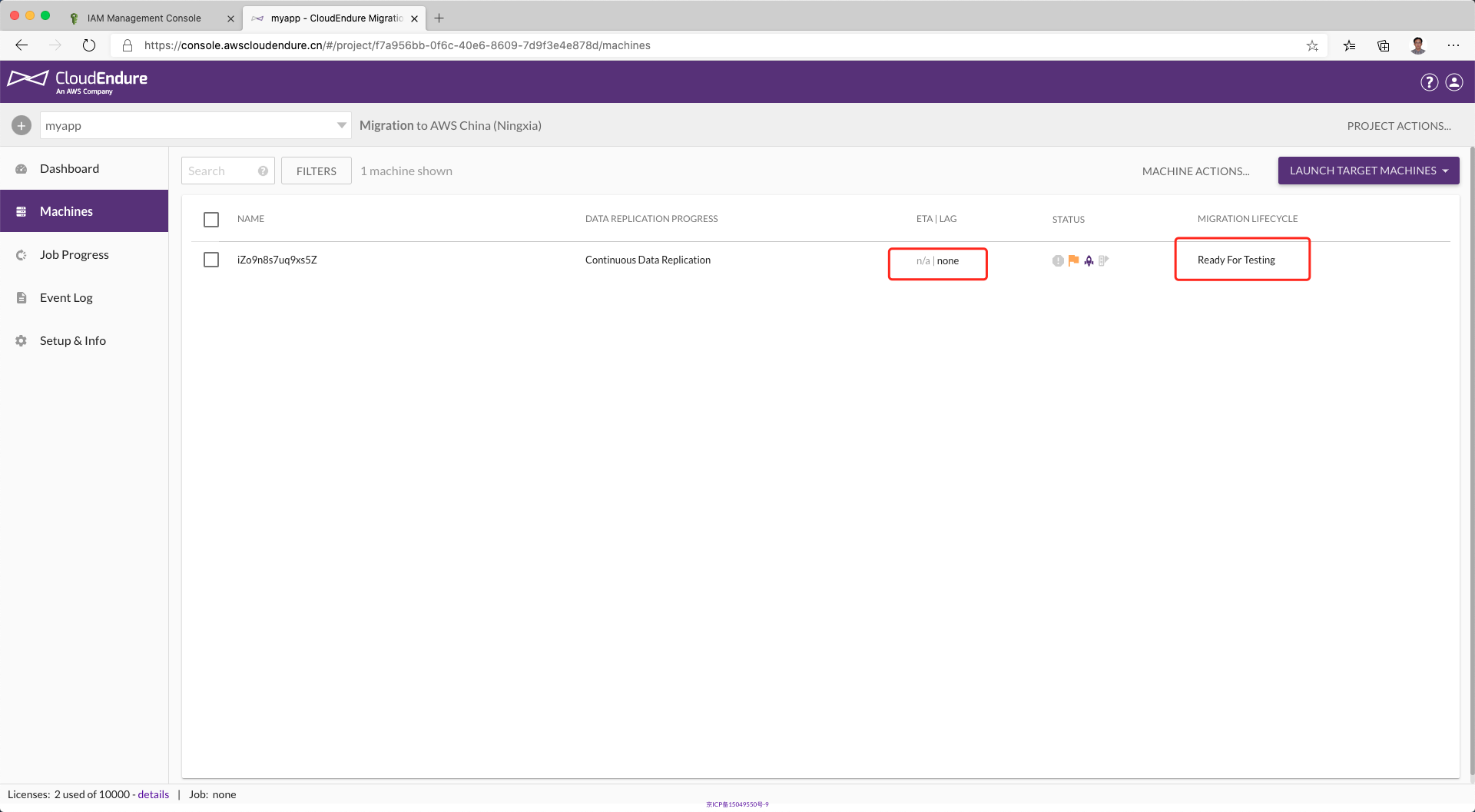Click the orange flag status icon

click(1073, 260)
